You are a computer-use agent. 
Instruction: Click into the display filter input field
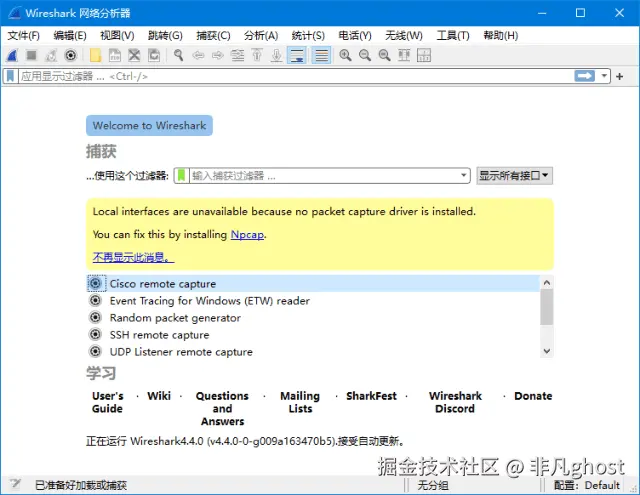tap(295, 76)
